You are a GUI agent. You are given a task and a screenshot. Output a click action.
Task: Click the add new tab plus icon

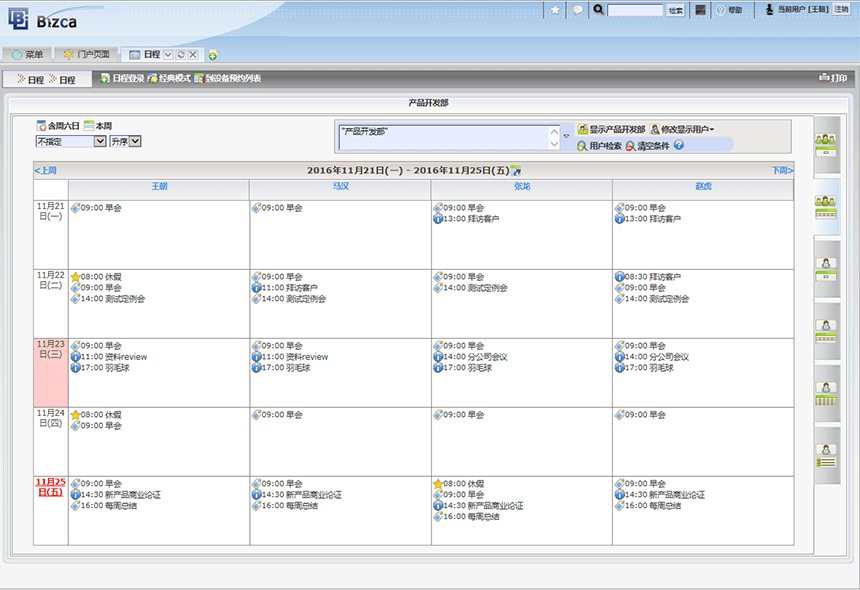point(213,55)
